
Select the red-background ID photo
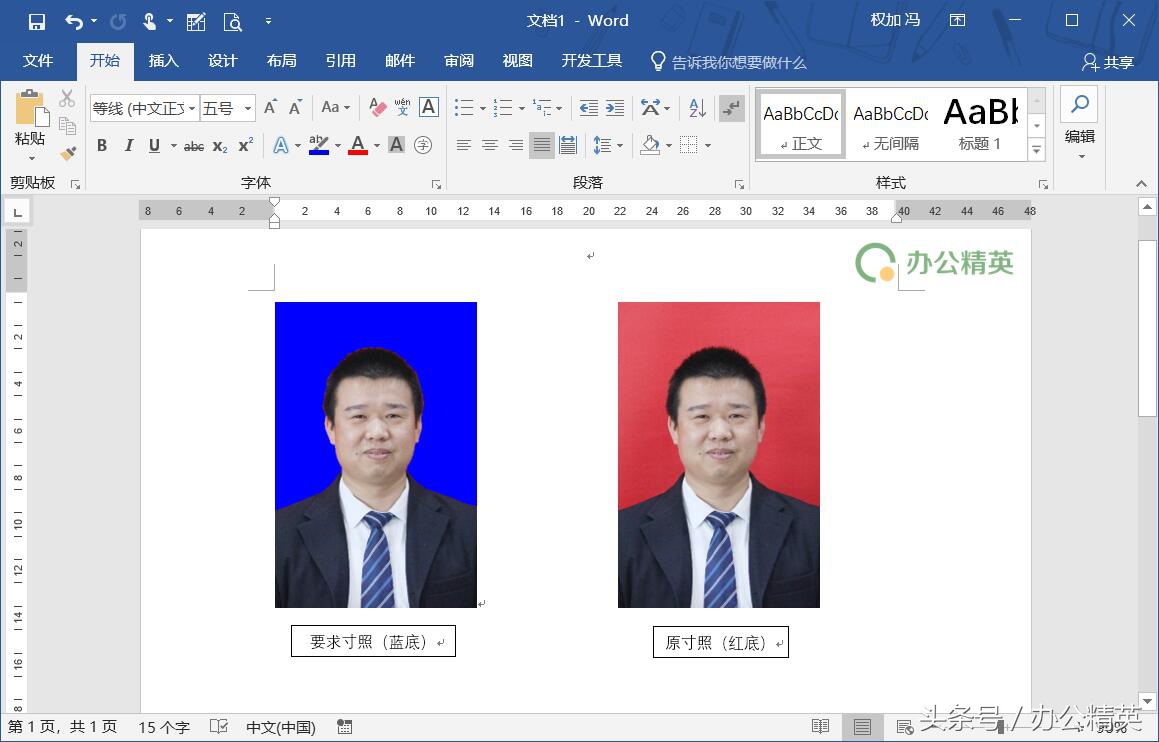coord(718,454)
